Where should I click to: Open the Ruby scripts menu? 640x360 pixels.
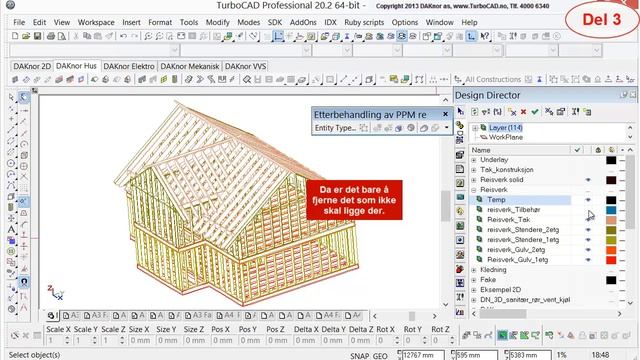coord(364,22)
